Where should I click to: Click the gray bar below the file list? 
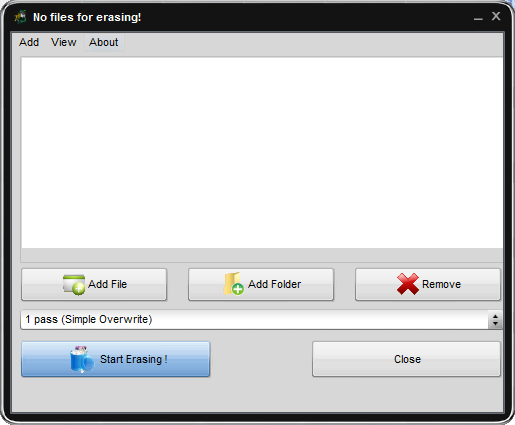(262, 255)
